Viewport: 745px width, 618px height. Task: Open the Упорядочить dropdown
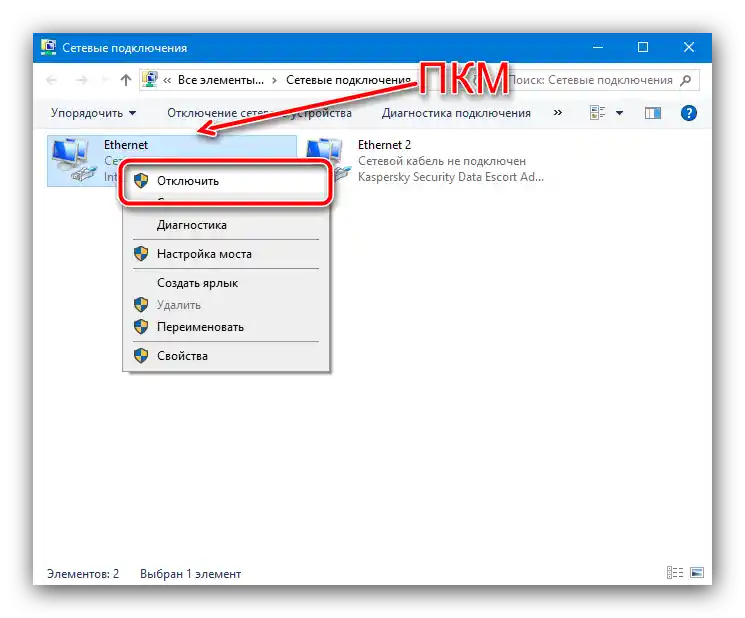[93, 113]
